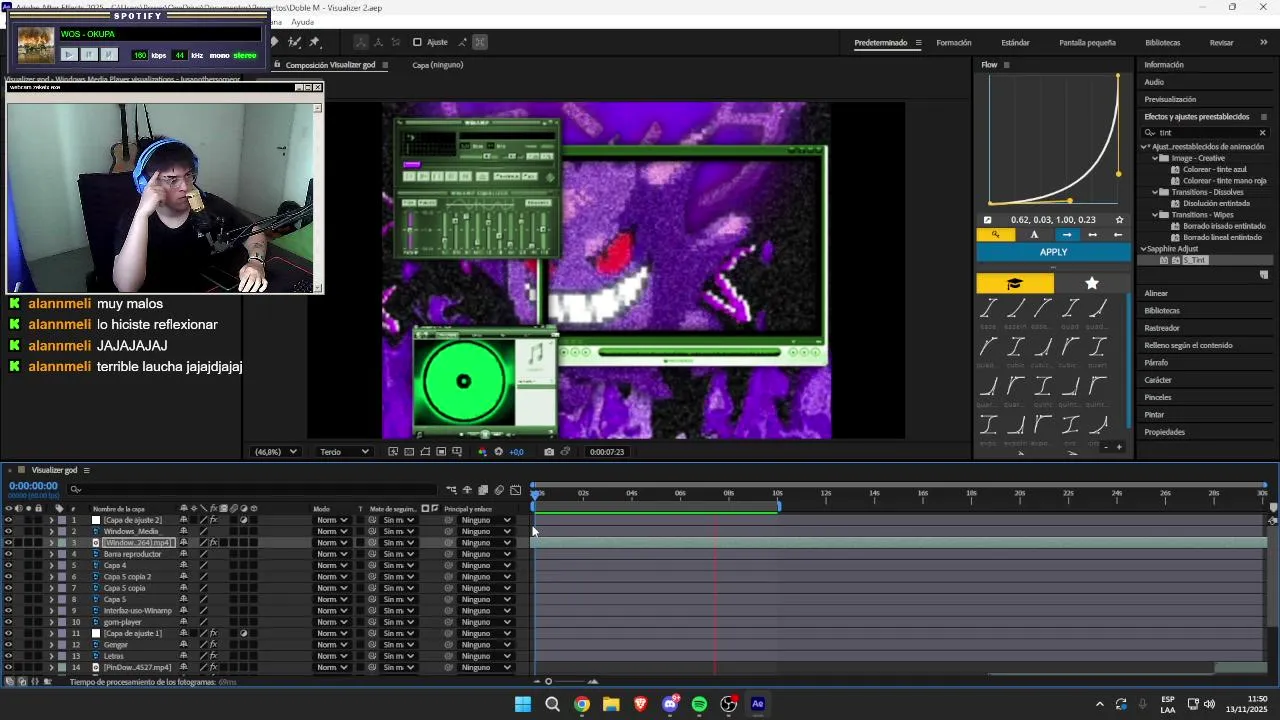Screen dimensions: 1280x720
Task: Select Flow blue right-arrow direction button
Action: (1067, 235)
